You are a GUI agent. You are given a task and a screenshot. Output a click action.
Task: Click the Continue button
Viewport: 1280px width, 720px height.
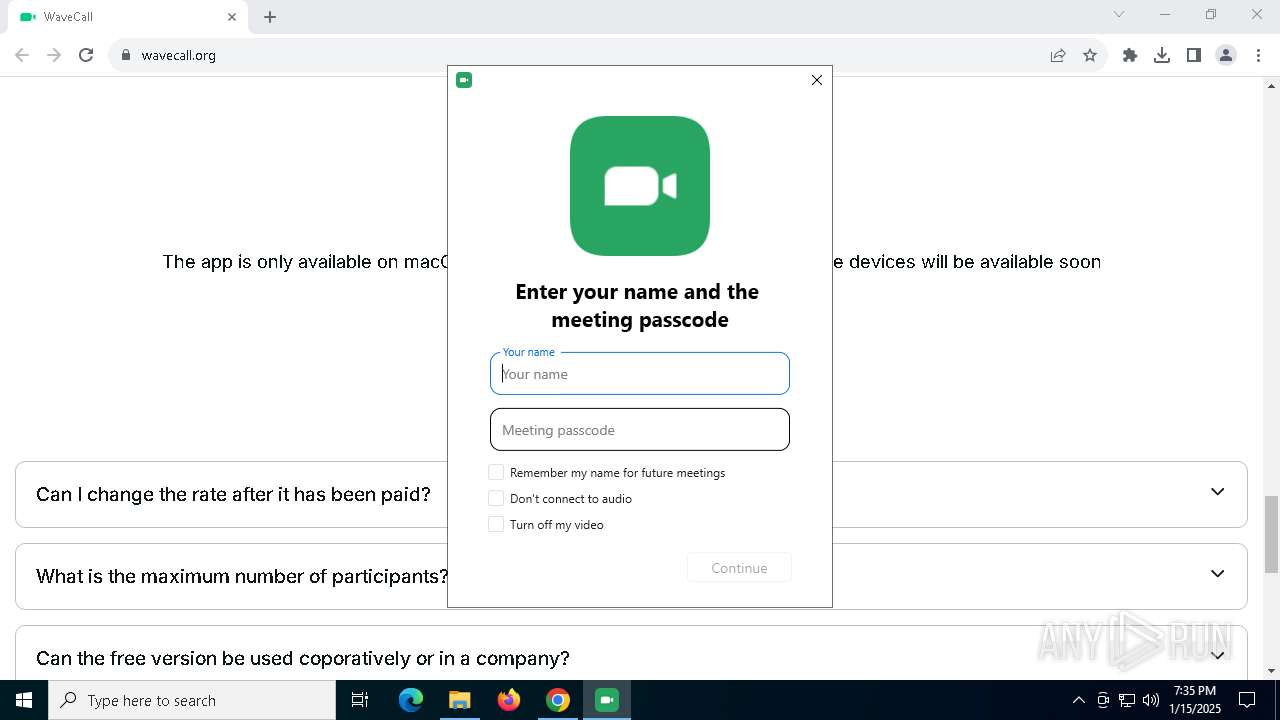739,568
